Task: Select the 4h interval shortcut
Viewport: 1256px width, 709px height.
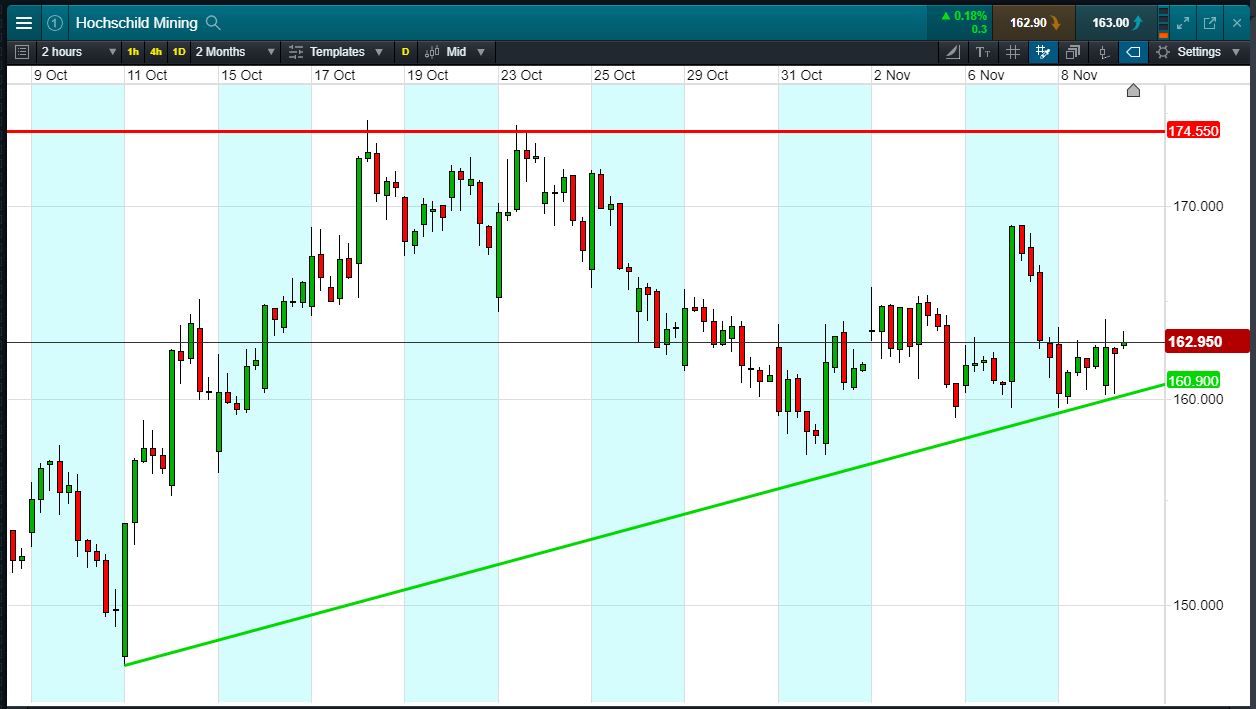Action: (x=156, y=52)
